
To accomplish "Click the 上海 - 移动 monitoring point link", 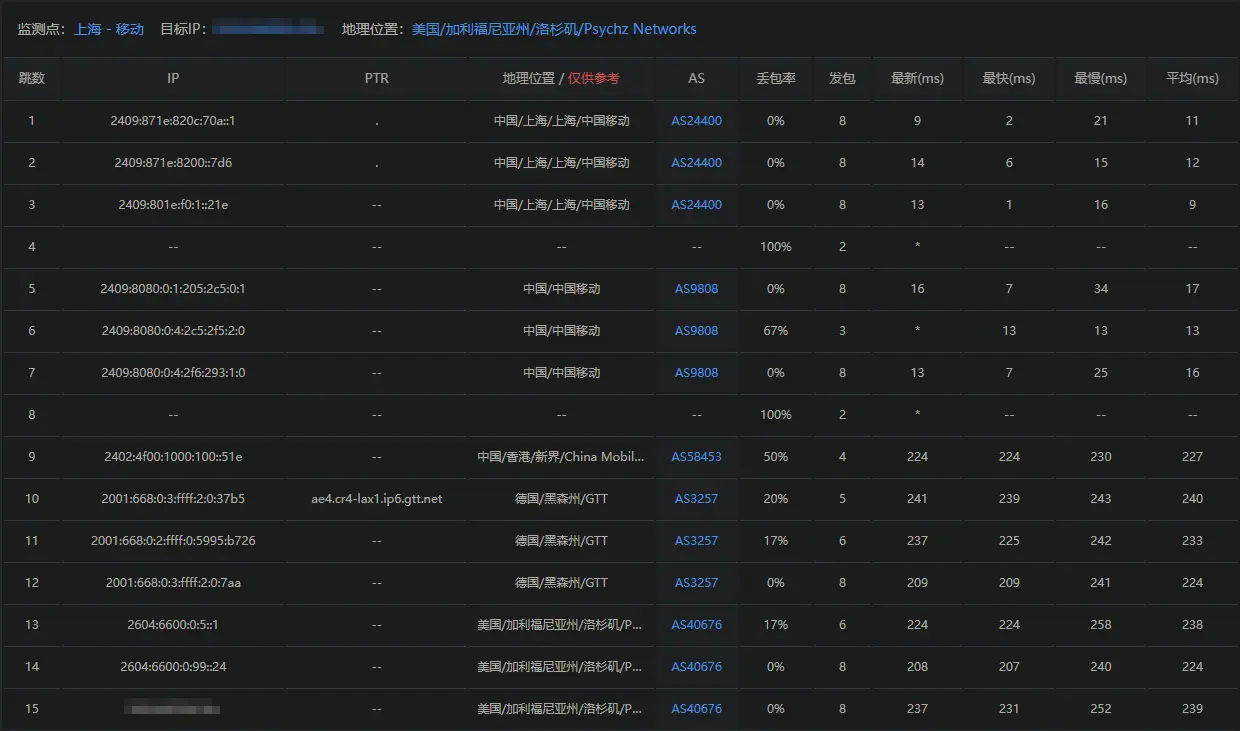I will [108, 29].
